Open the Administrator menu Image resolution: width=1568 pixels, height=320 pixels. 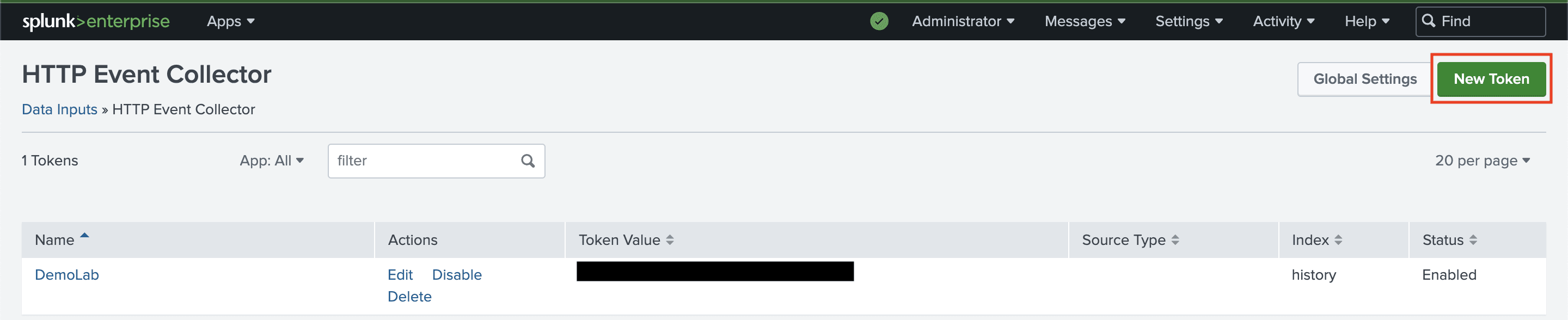[963, 21]
